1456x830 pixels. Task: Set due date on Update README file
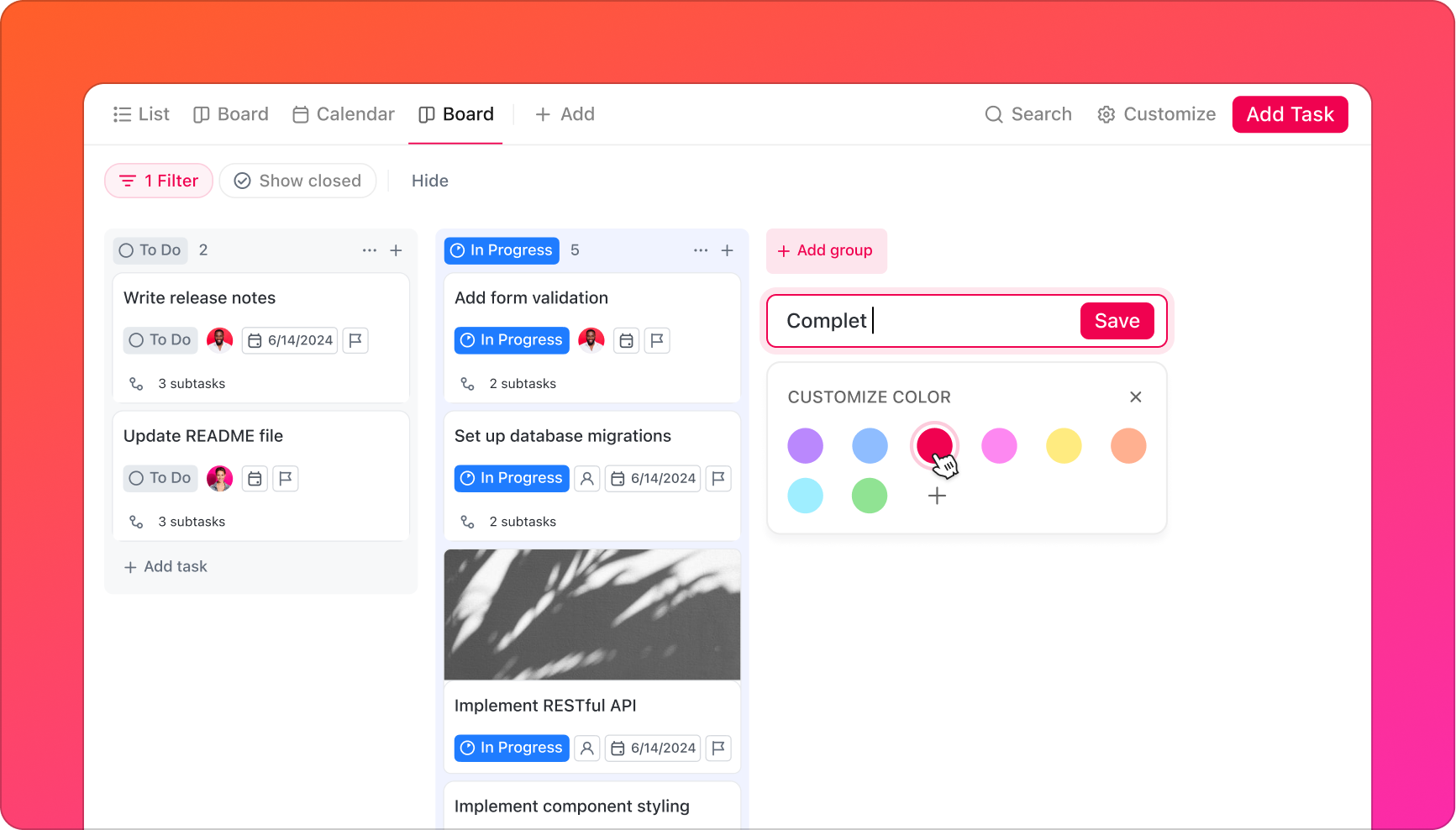click(255, 478)
